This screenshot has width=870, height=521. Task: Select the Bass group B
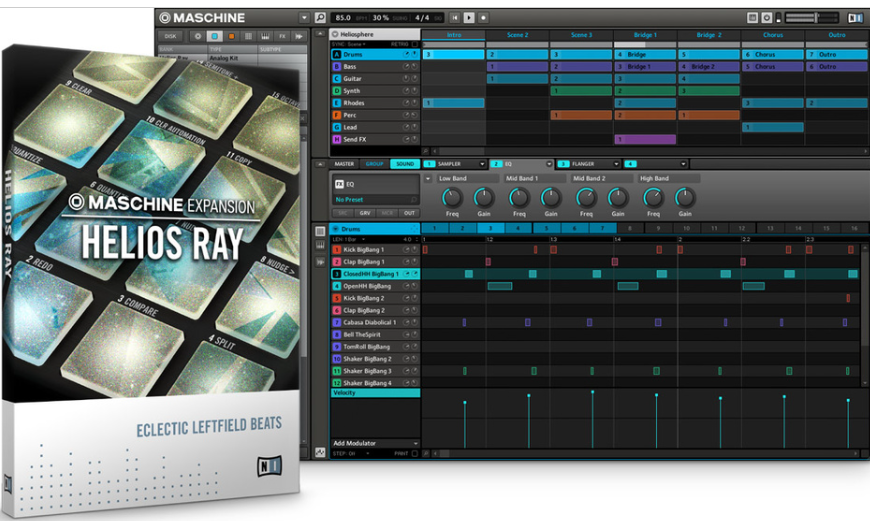tap(375, 67)
